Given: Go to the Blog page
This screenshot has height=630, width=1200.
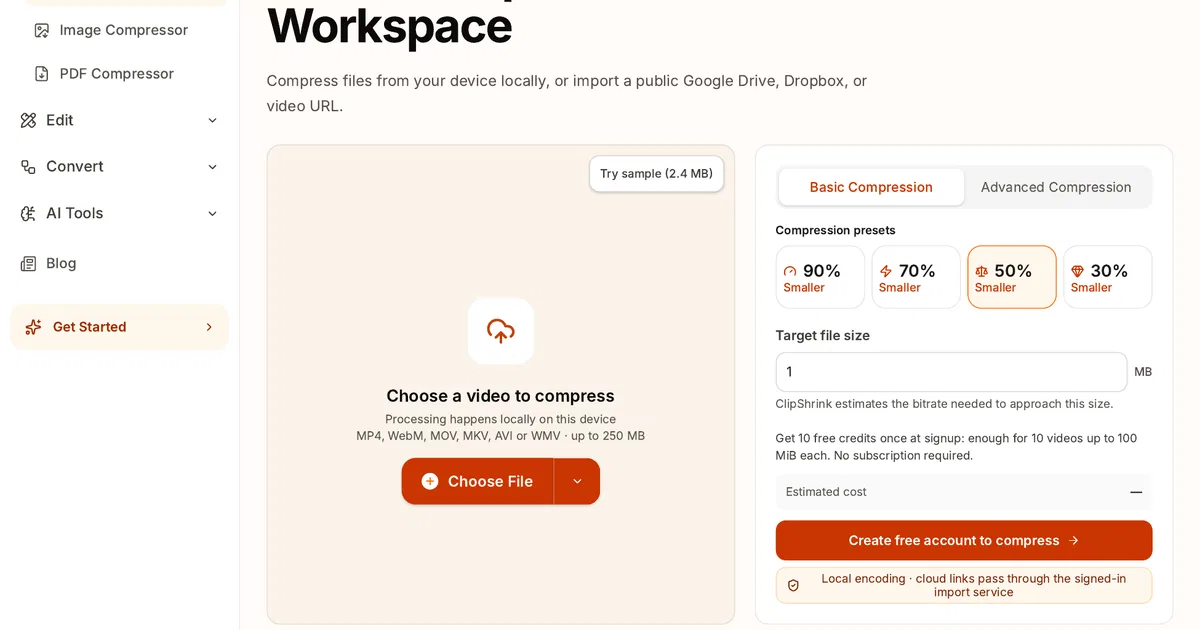Looking at the screenshot, I should (61, 263).
